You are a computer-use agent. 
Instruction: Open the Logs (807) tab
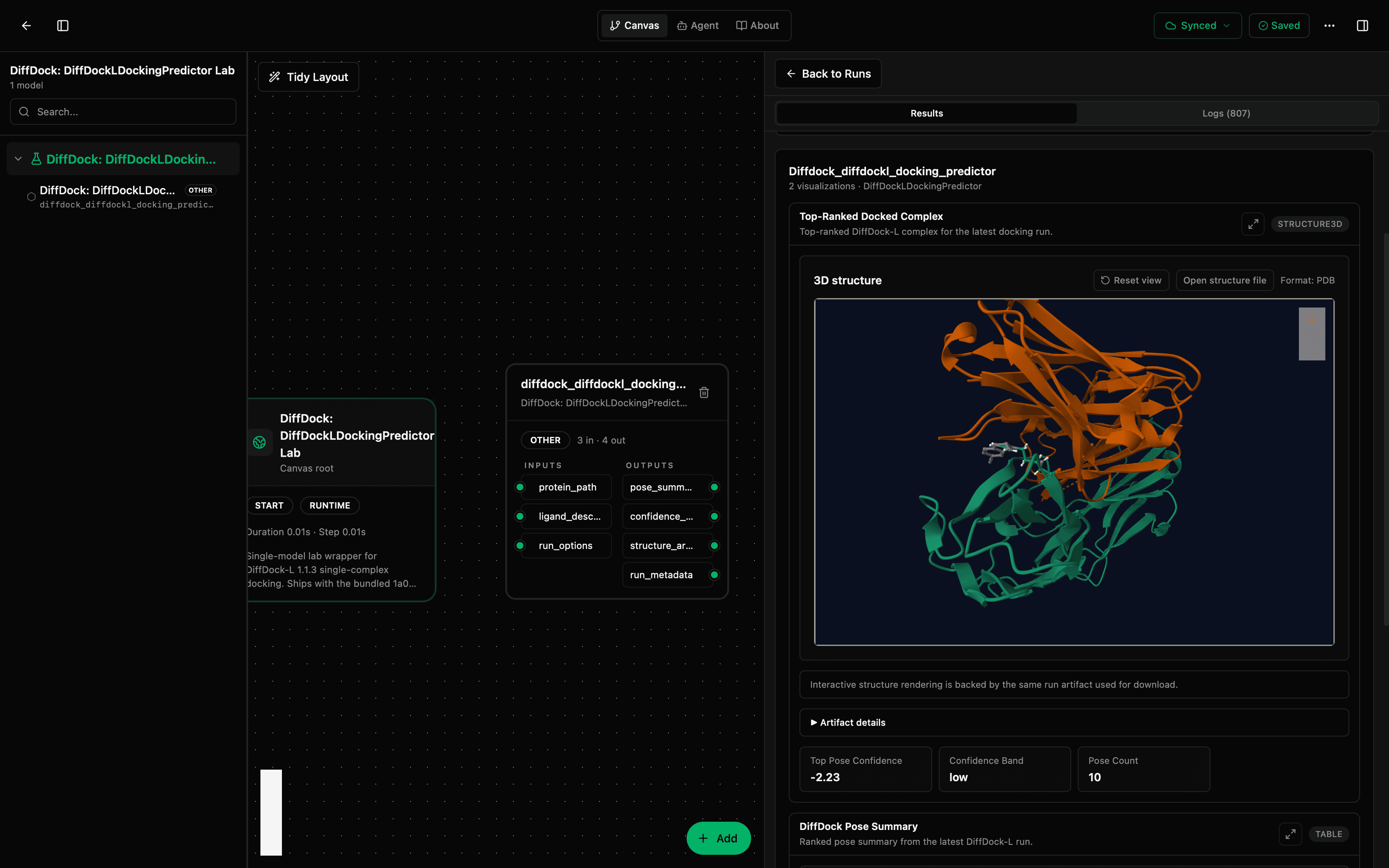[x=1226, y=113]
